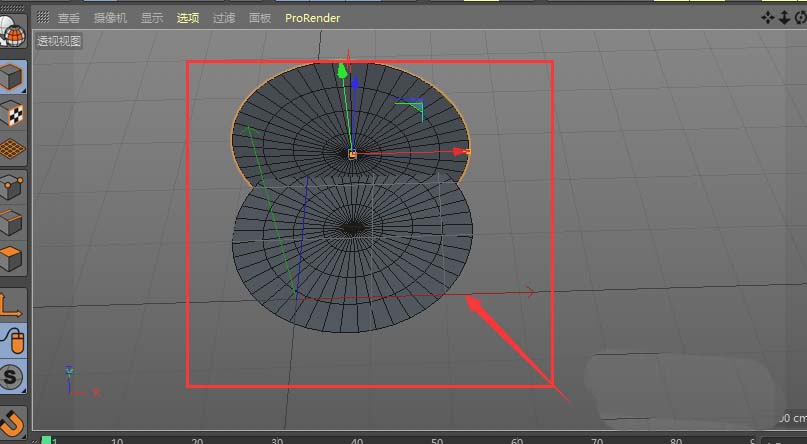Click the viewport pan move icon
Image resolution: width=807 pixels, height=444 pixels.
(x=768, y=17)
